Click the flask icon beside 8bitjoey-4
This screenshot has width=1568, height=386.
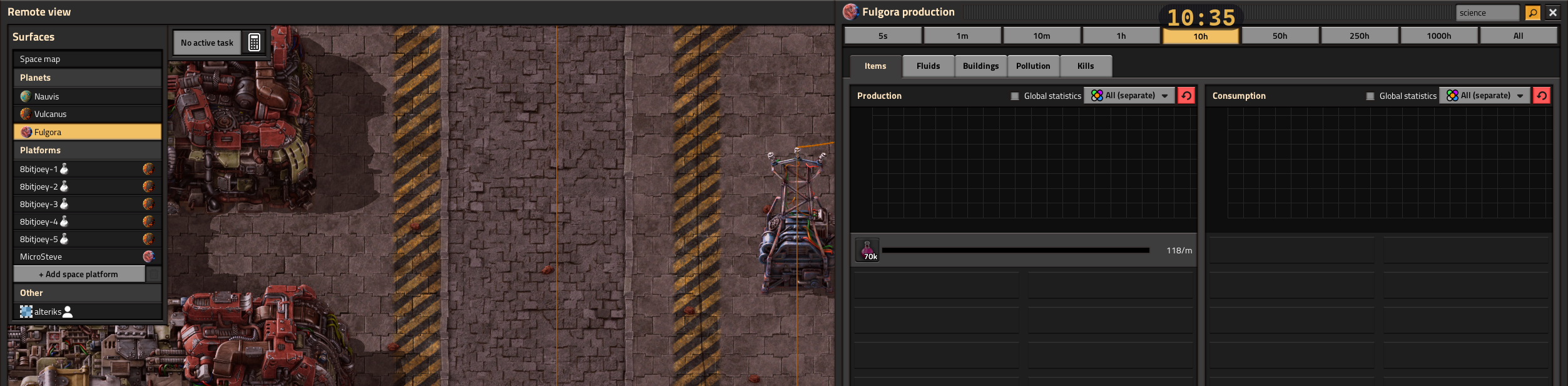click(x=64, y=221)
